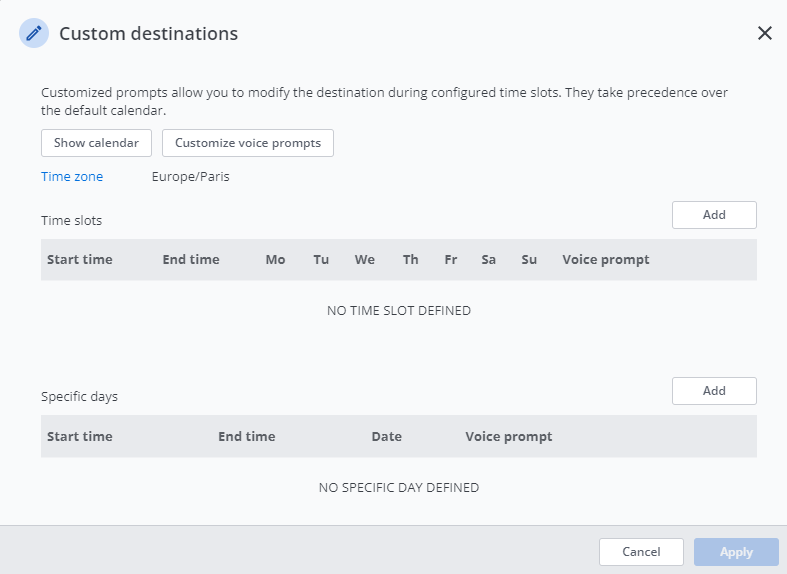Click Specific days Voice prompt column header

tap(509, 437)
